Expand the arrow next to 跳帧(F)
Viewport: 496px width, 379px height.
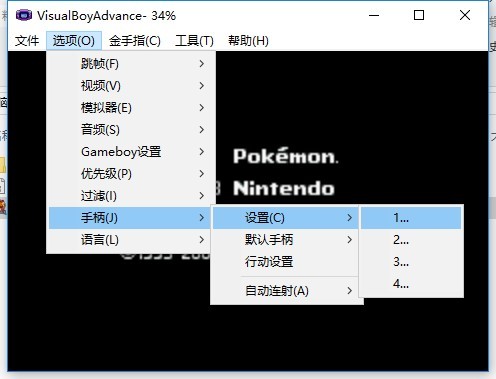click(202, 64)
